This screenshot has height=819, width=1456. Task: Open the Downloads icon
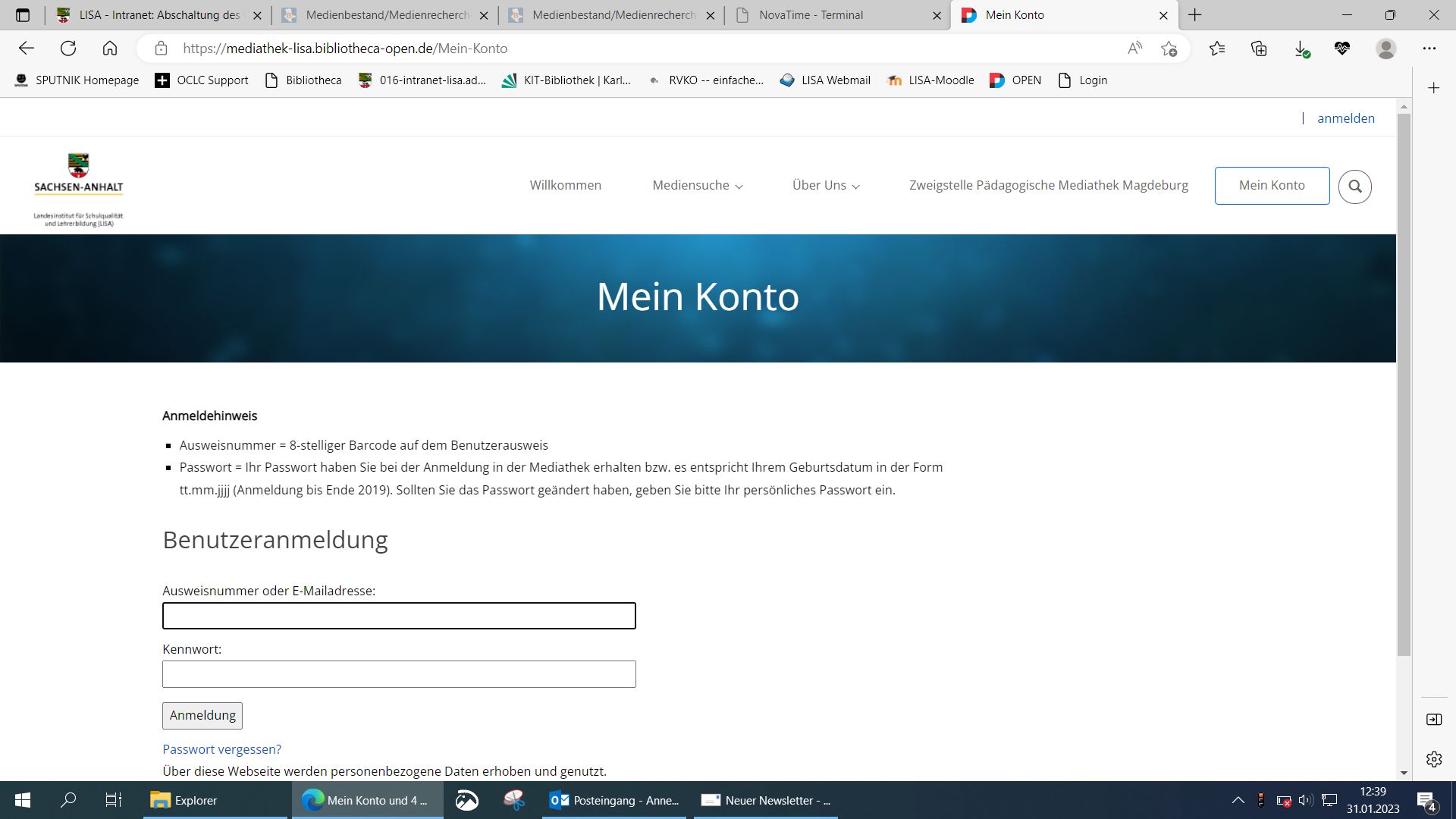(x=1301, y=49)
